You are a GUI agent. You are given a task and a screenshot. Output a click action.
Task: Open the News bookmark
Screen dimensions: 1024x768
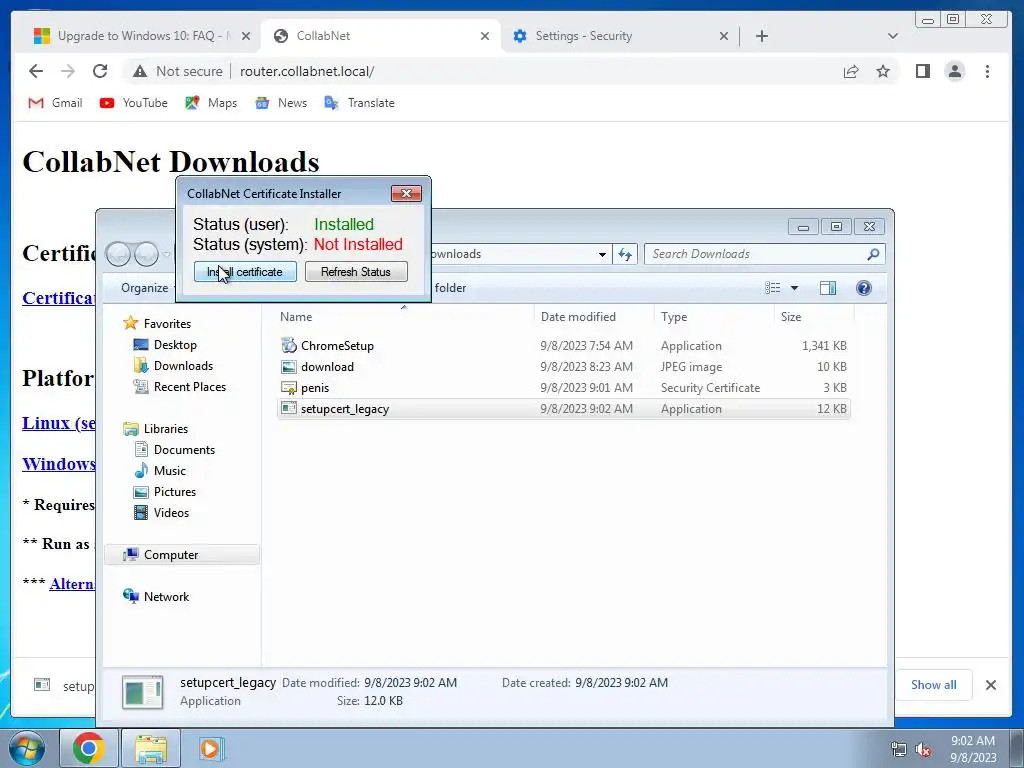pyautogui.click(x=281, y=103)
